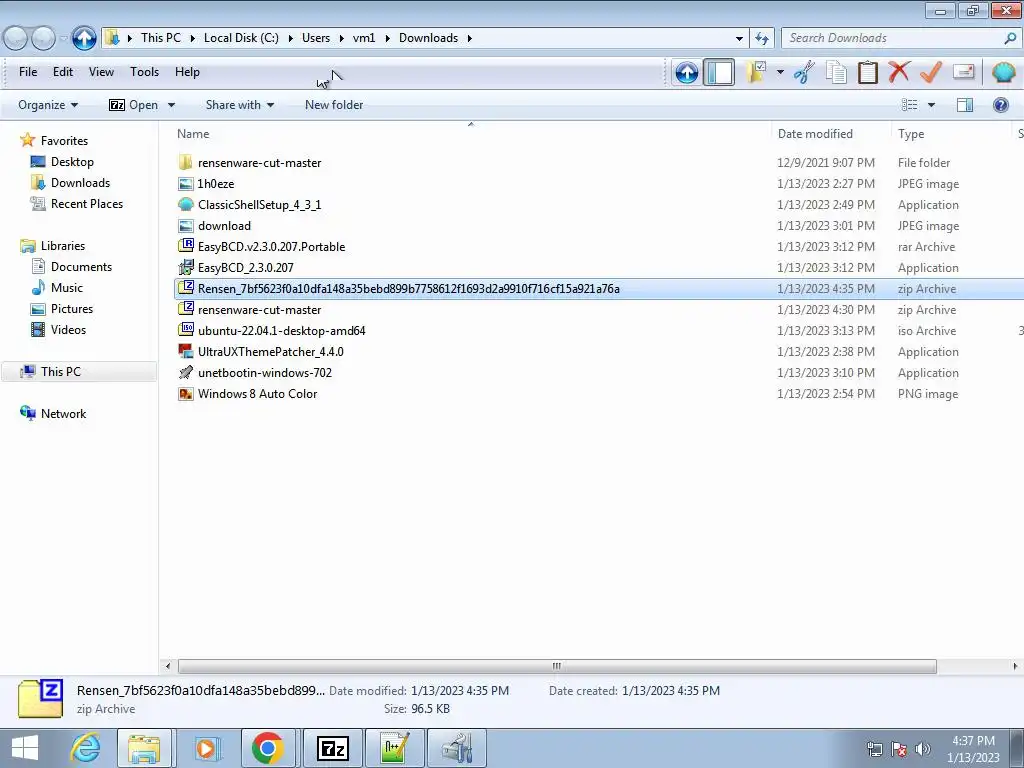Viewport: 1024px width, 768px height.
Task: Click the orange checkmark Properties icon
Action: click(931, 72)
